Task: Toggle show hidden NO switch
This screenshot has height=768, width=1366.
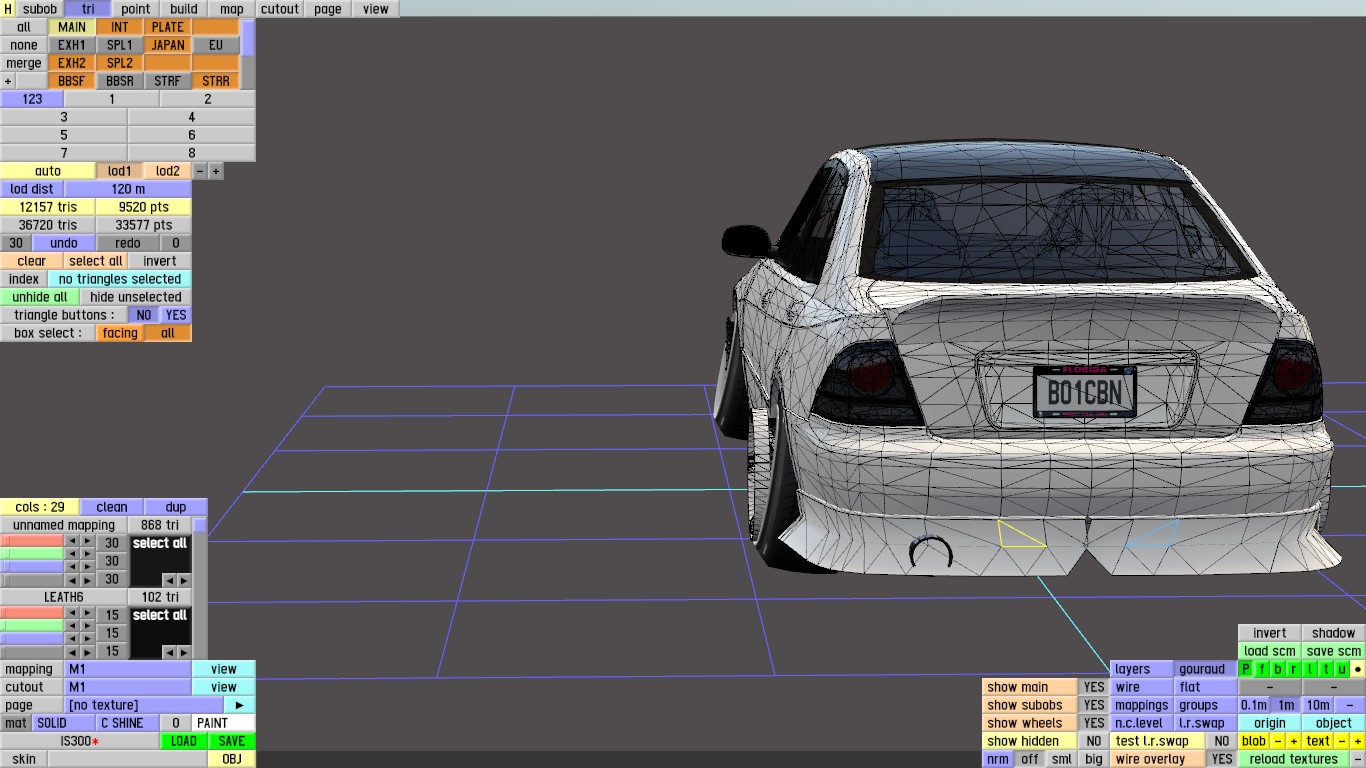Action: [1094, 741]
